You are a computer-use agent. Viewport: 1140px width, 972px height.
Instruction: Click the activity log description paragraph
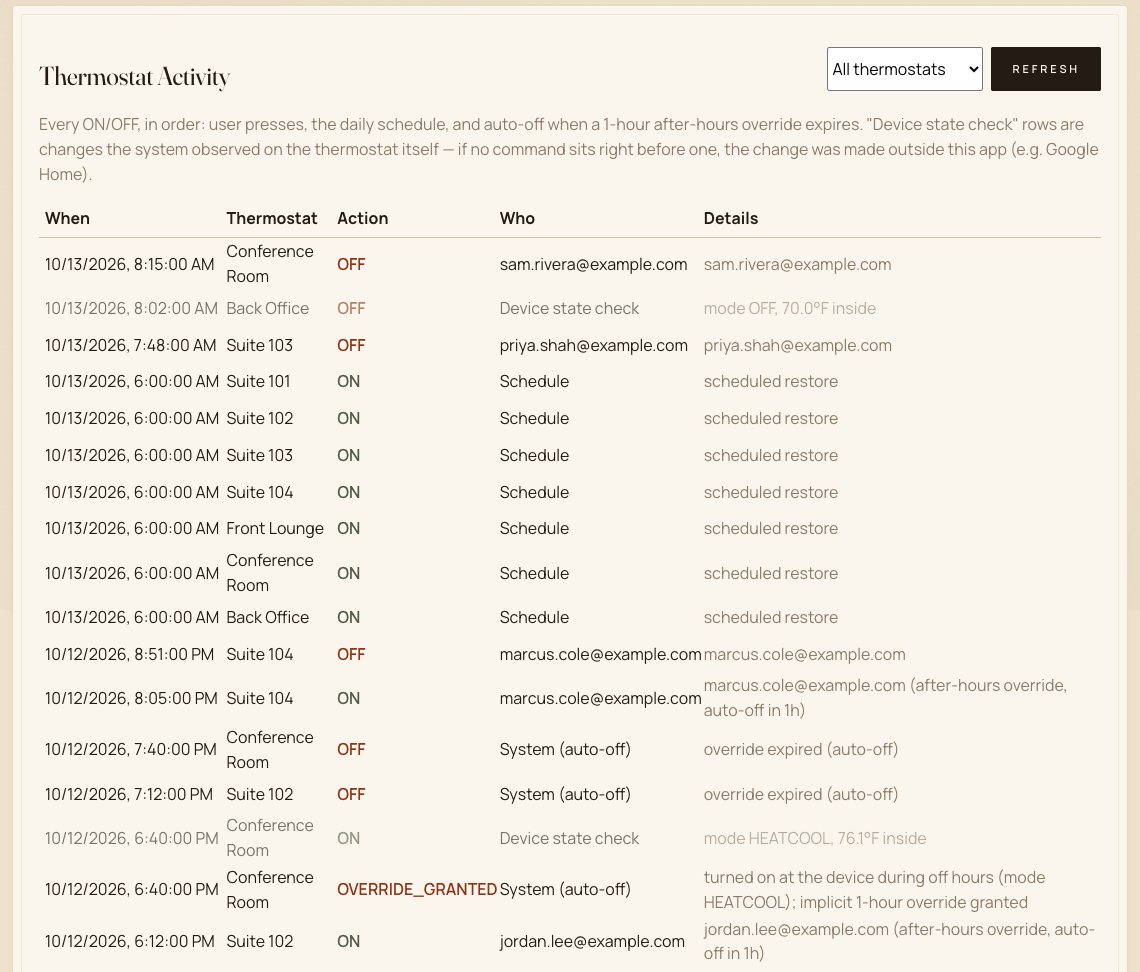(x=569, y=149)
